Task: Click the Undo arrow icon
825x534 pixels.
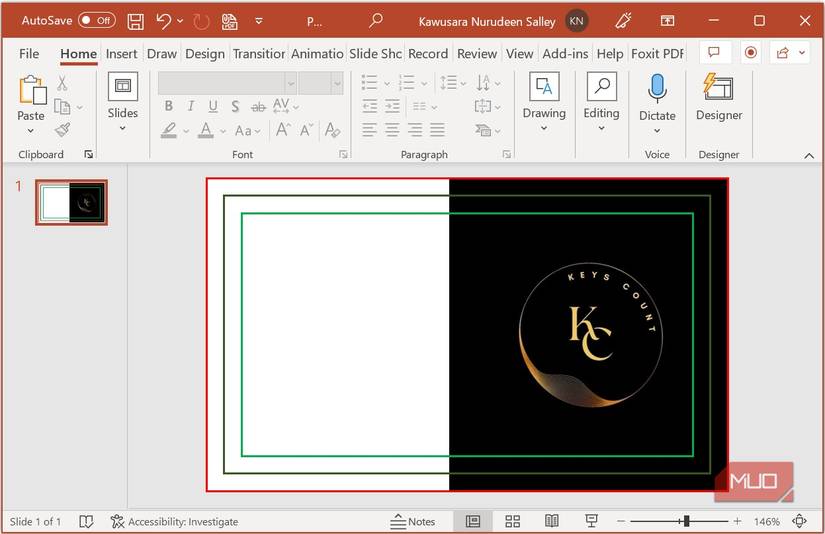Action: 164,21
